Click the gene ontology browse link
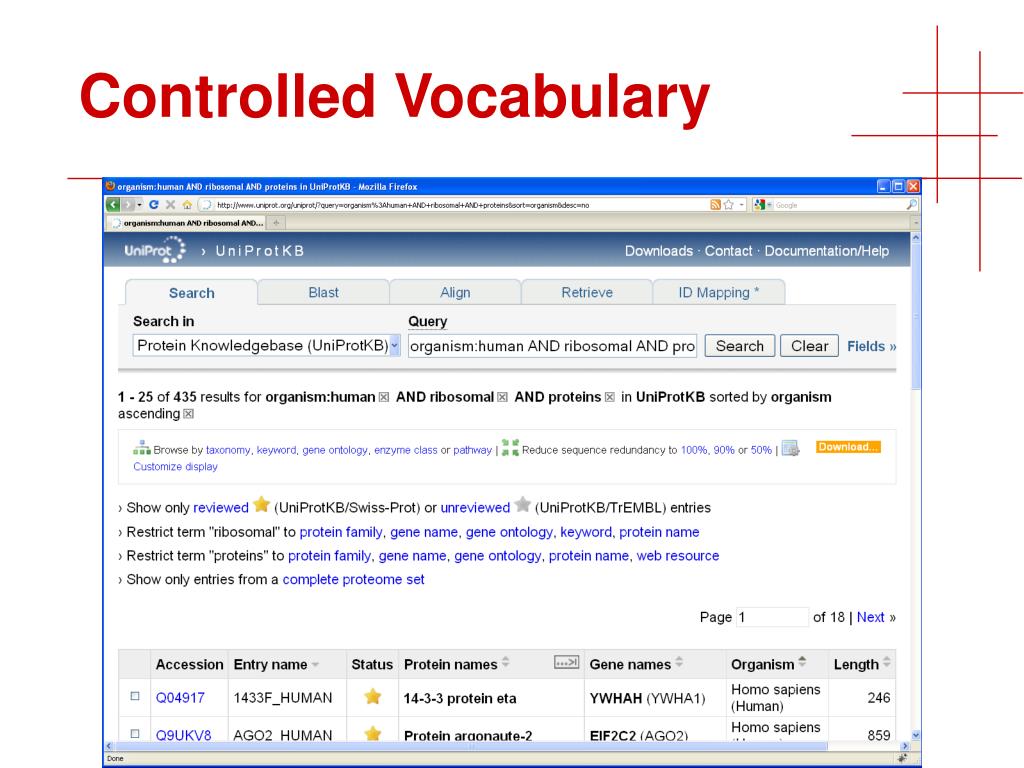The height and width of the screenshot is (768, 1024). tap(334, 450)
